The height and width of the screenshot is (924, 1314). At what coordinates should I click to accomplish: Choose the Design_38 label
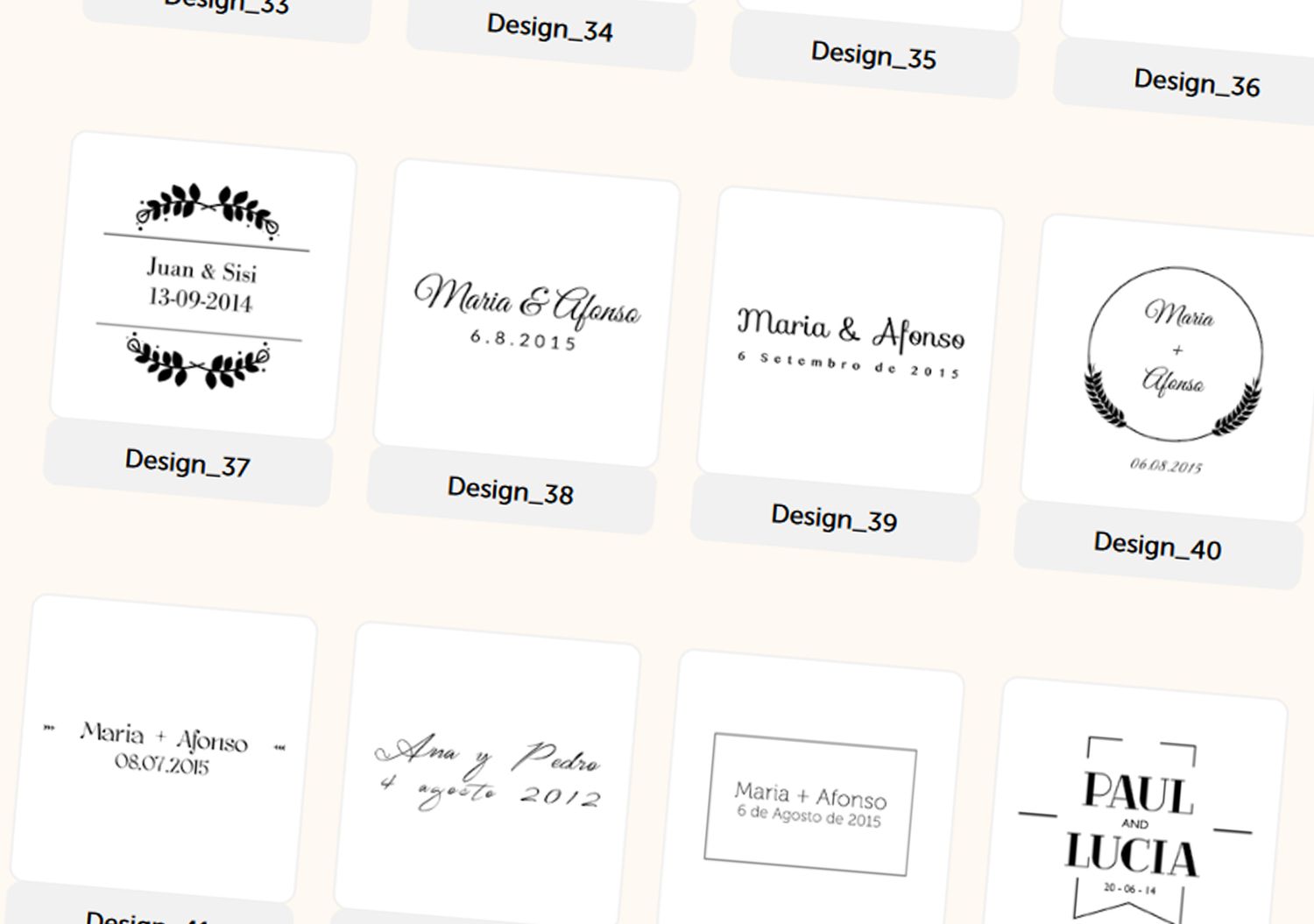click(511, 490)
